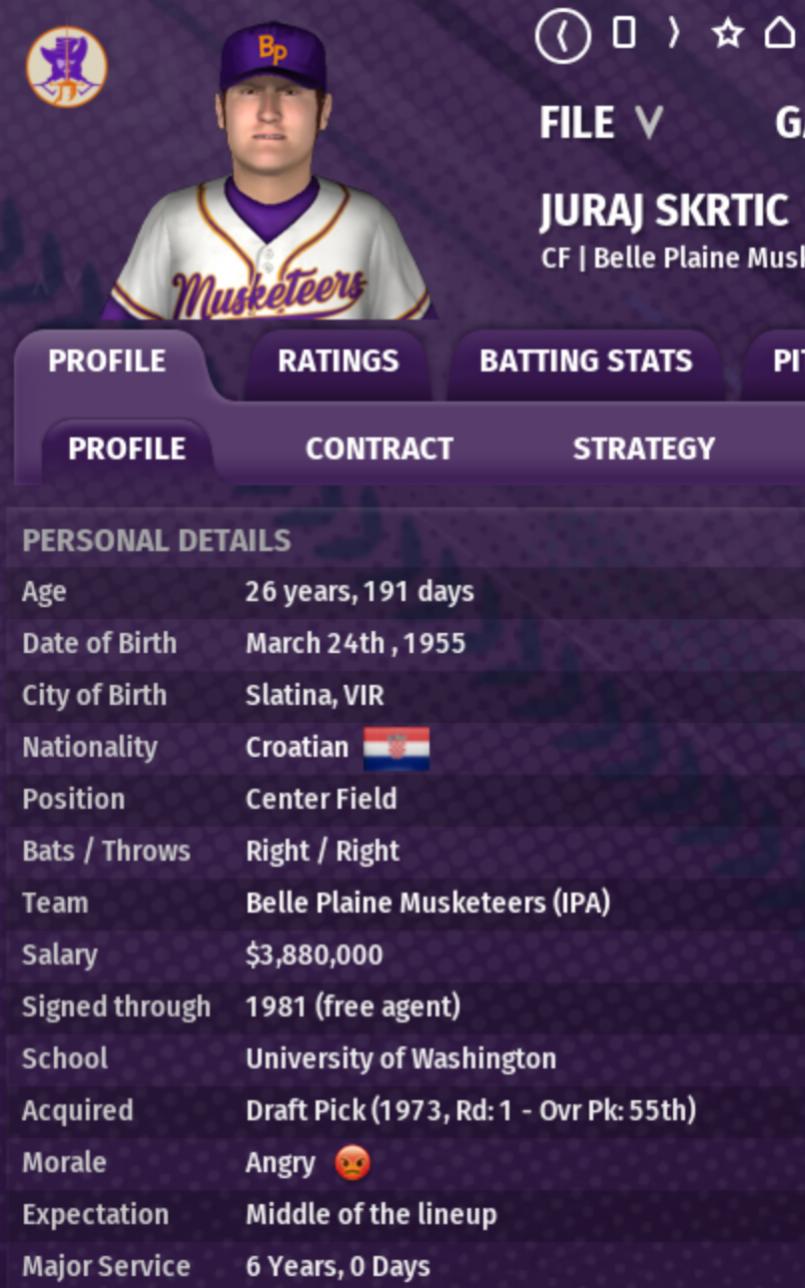Viewport: 805px width, 1288px height.
Task: Click the circled back navigation arrow
Action: [x=562, y=36]
